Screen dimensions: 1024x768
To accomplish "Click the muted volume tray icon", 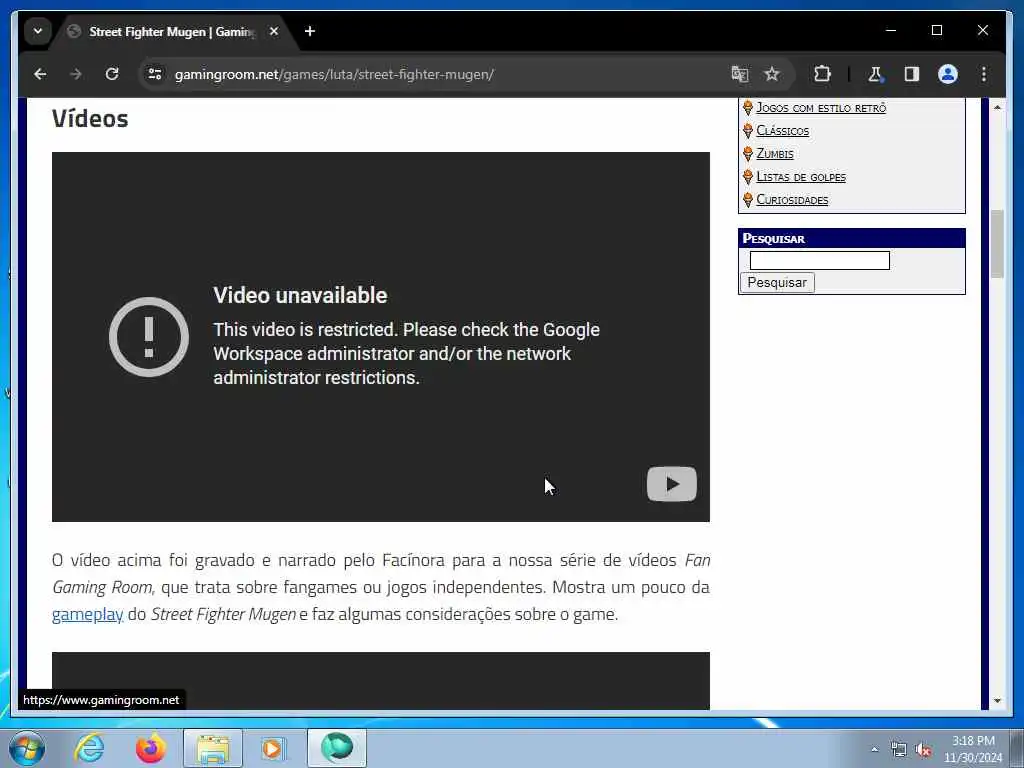I will point(923,750).
